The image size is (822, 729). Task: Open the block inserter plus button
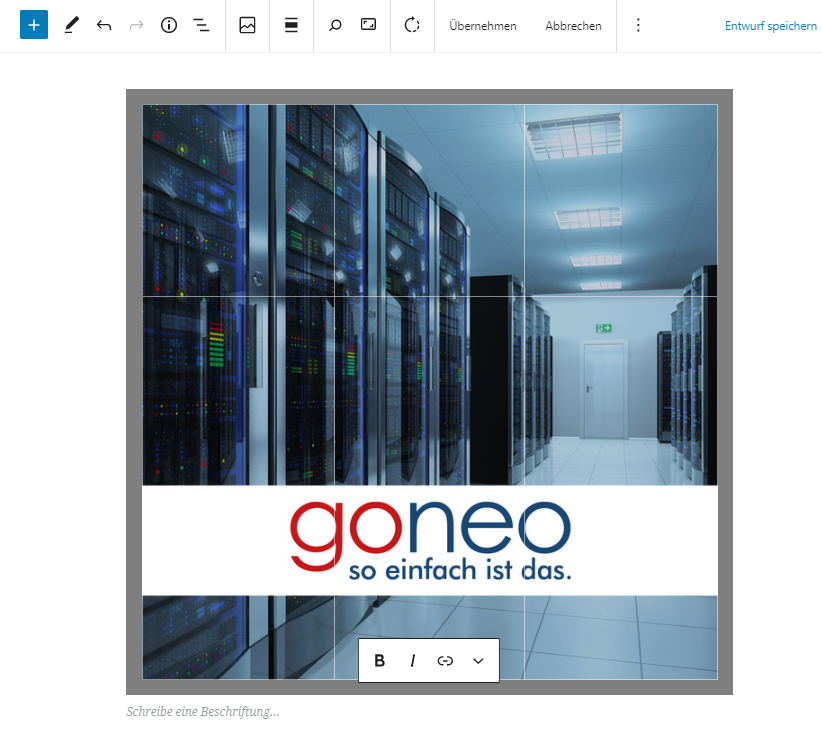point(34,25)
